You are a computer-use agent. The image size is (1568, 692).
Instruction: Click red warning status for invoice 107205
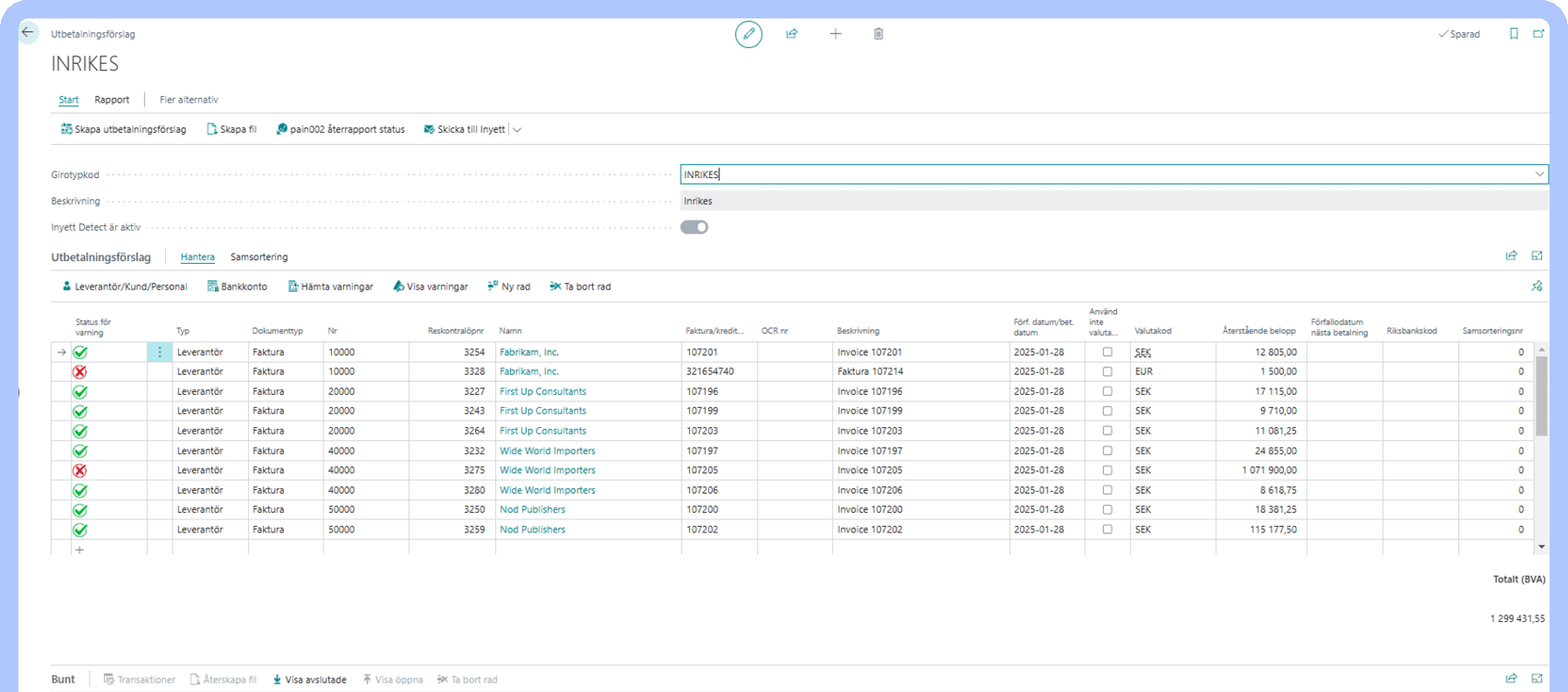pyautogui.click(x=80, y=471)
